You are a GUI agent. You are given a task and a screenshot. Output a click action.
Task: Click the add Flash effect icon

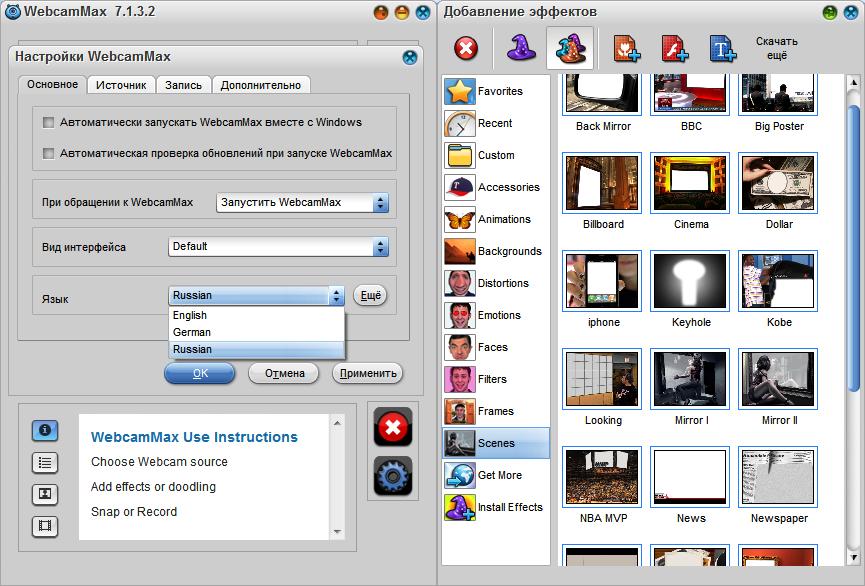674,49
